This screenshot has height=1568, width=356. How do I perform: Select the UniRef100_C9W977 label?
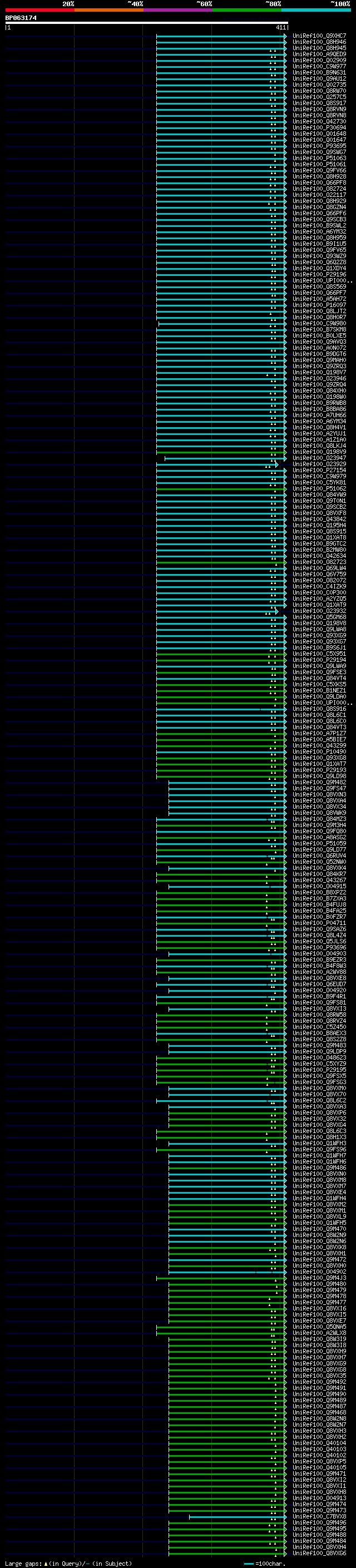pyautogui.click(x=319, y=66)
